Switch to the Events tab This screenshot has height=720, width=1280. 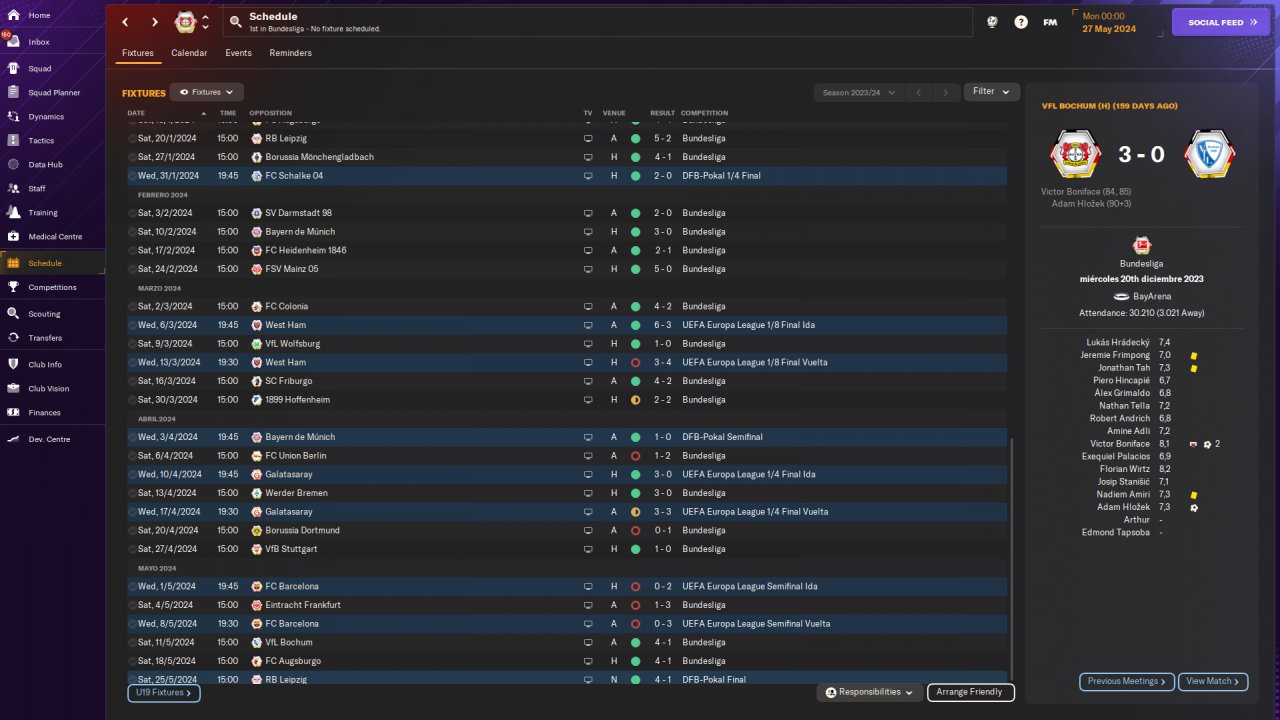click(x=238, y=53)
